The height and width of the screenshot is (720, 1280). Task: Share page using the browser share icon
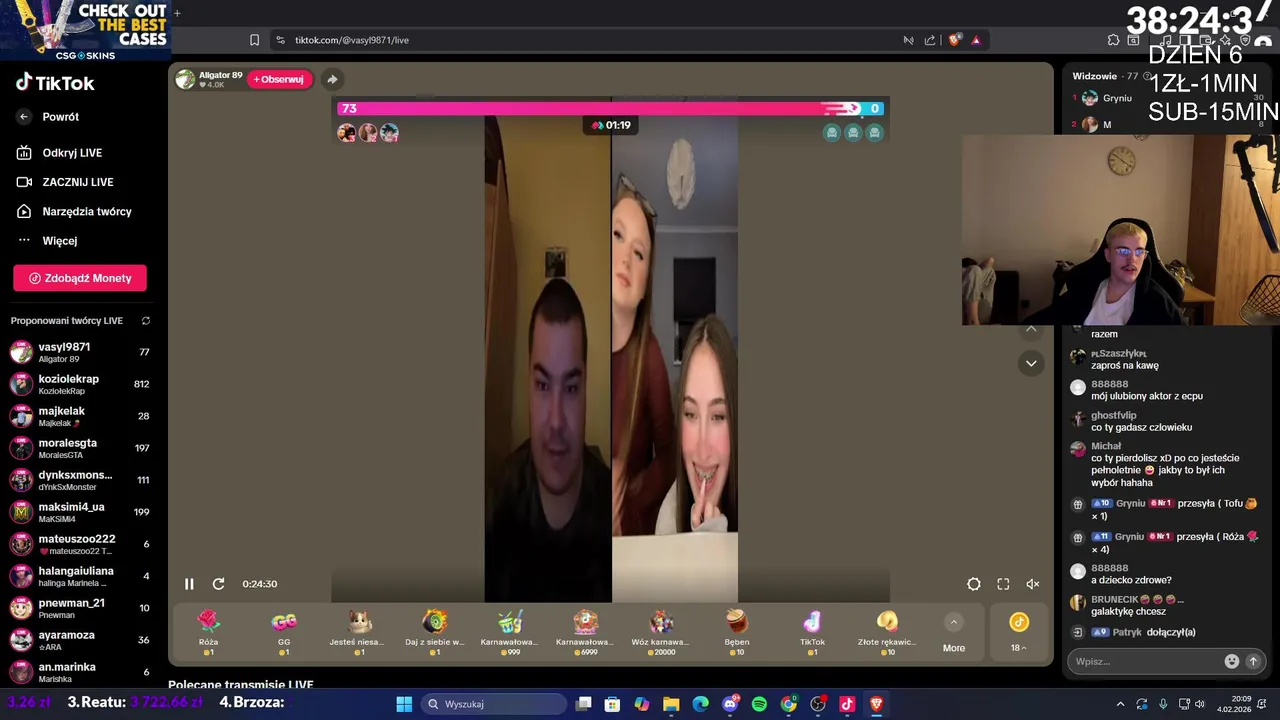point(930,40)
